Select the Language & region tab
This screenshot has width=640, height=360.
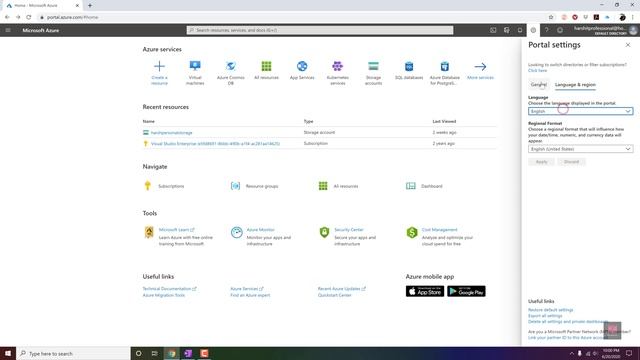tap(575, 84)
